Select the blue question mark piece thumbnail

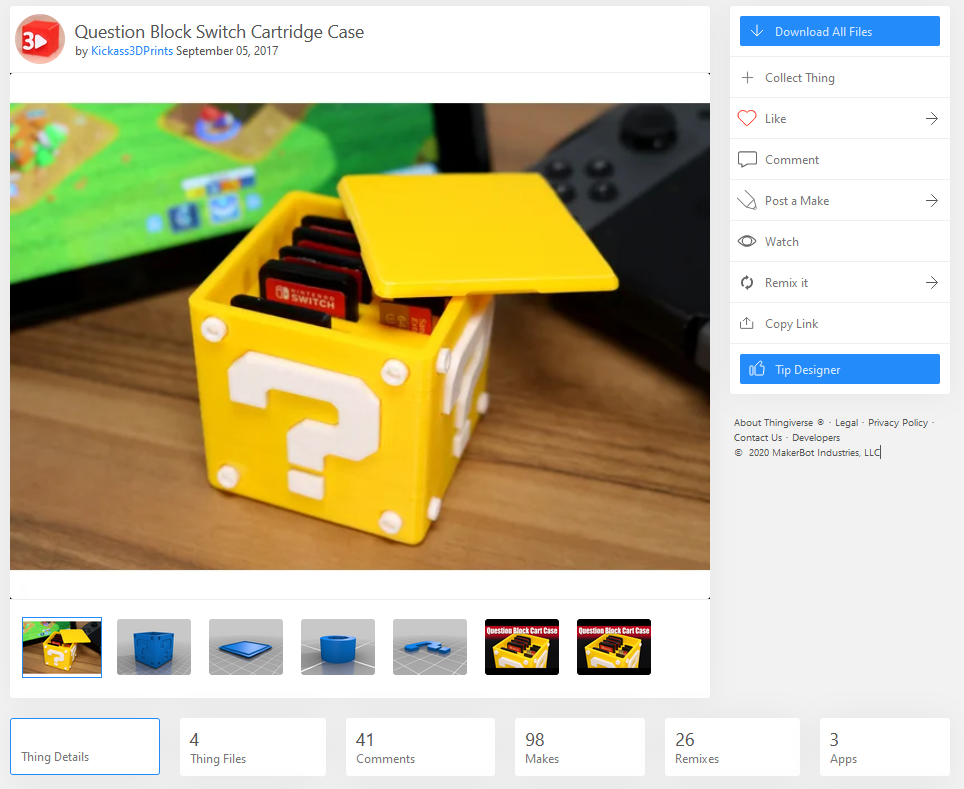(x=430, y=647)
